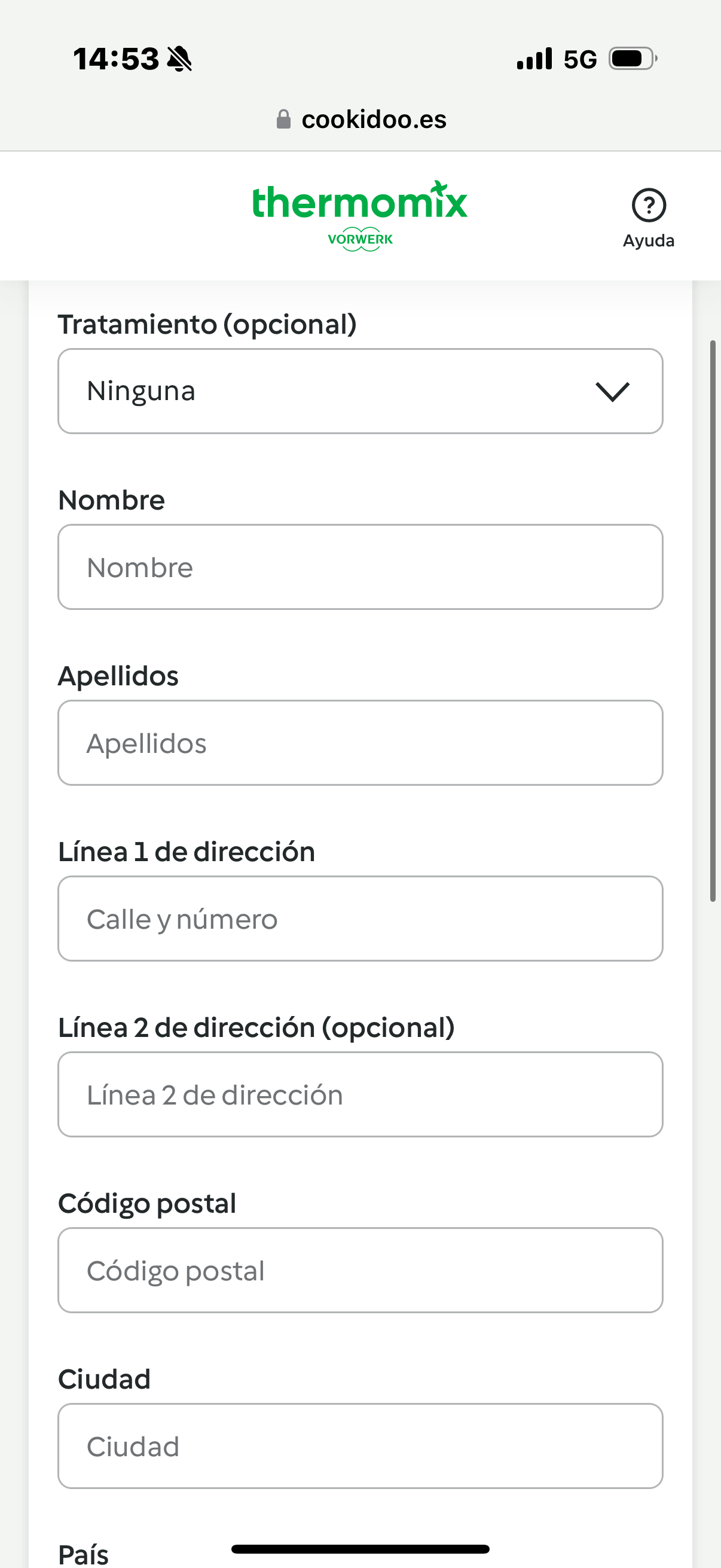Tap the cellular signal bars icon
This screenshot has height=1568, width=721.
[x=534, y=59]
